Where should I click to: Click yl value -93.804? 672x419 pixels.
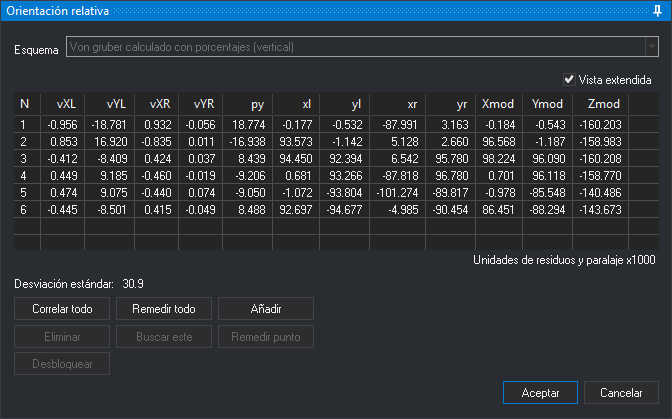tap(345, 193)
